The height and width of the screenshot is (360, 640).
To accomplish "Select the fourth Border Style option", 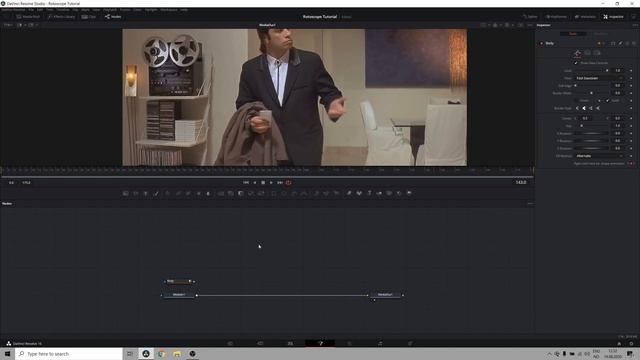I will (598, 108).
